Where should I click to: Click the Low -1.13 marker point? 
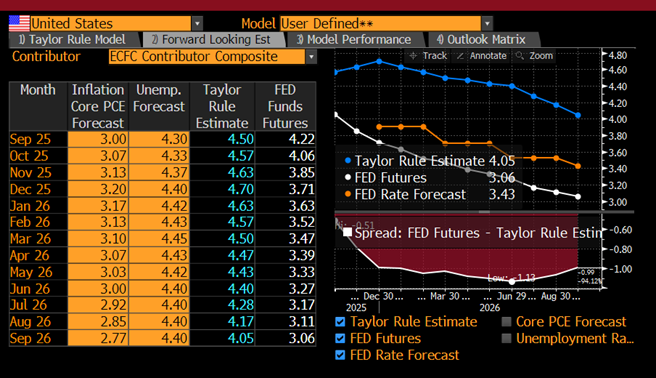512,282
